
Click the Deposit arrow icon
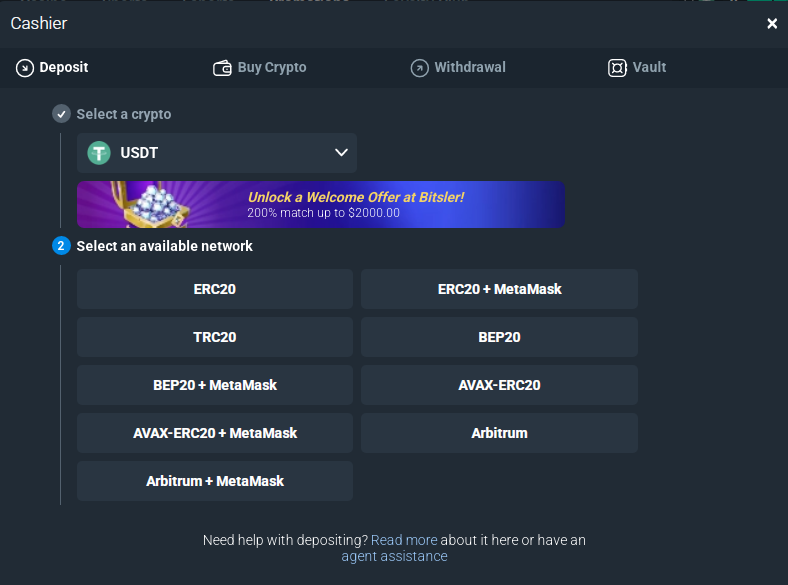(25, 68)
